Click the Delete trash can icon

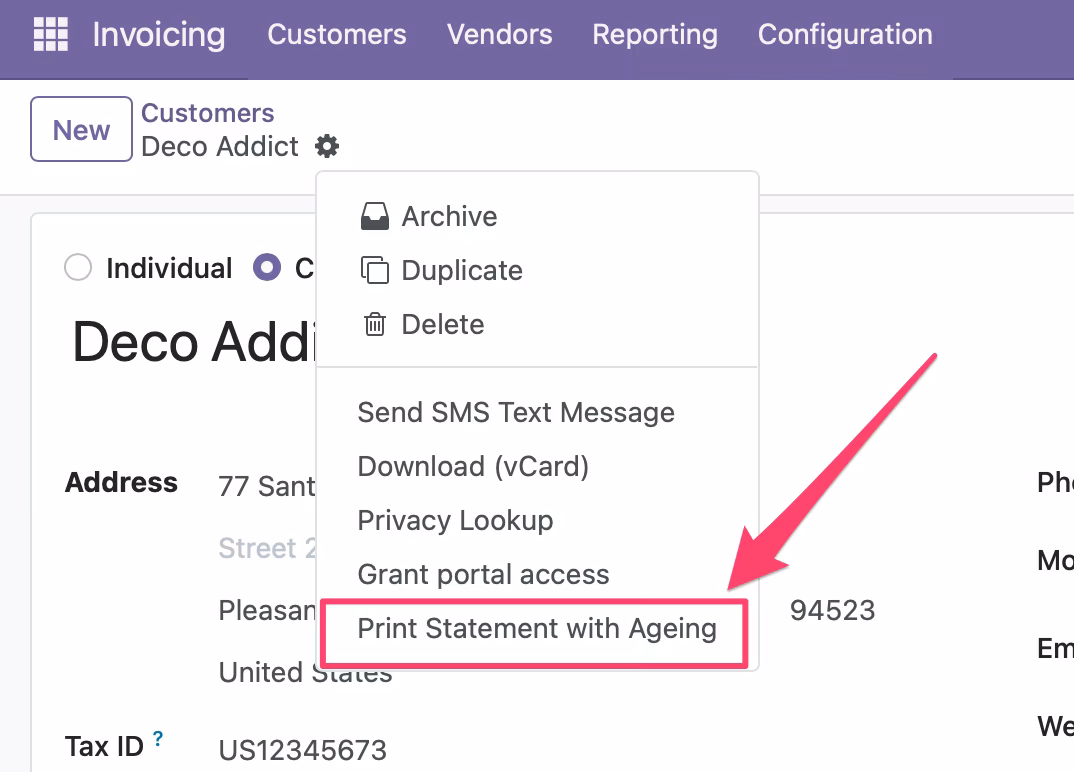coord(375,324)
